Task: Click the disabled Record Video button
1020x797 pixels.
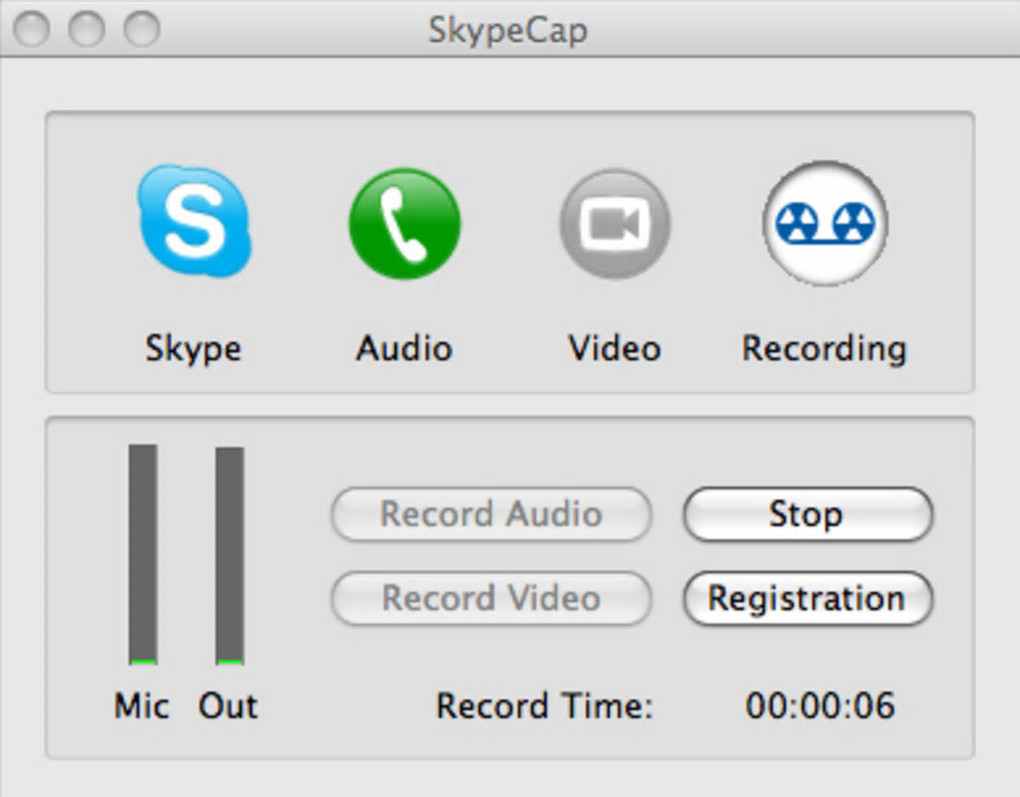Action: (491, 598)
